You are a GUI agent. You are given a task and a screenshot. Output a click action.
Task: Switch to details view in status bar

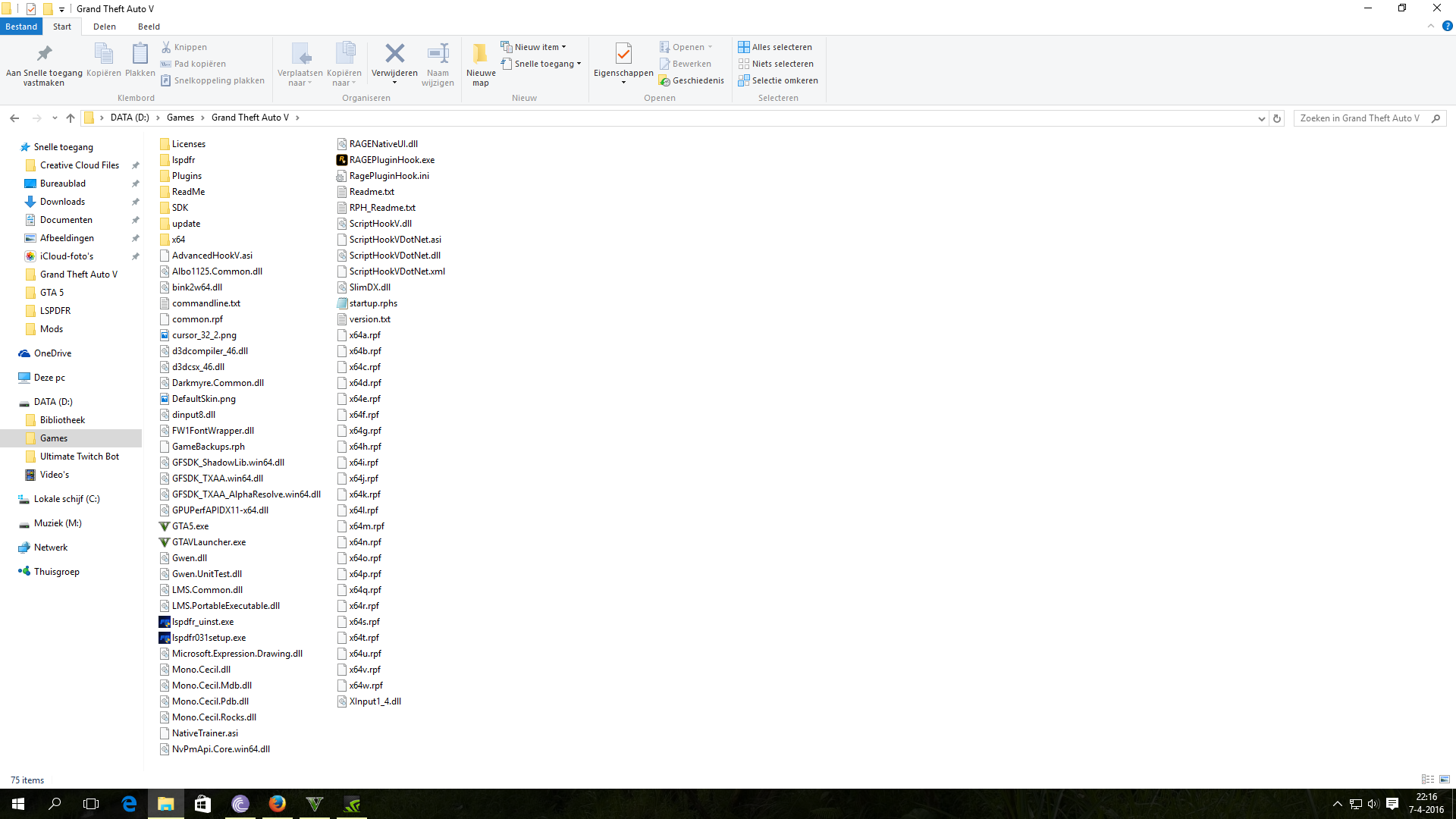pyautogui.click(x=1427, y=780)
